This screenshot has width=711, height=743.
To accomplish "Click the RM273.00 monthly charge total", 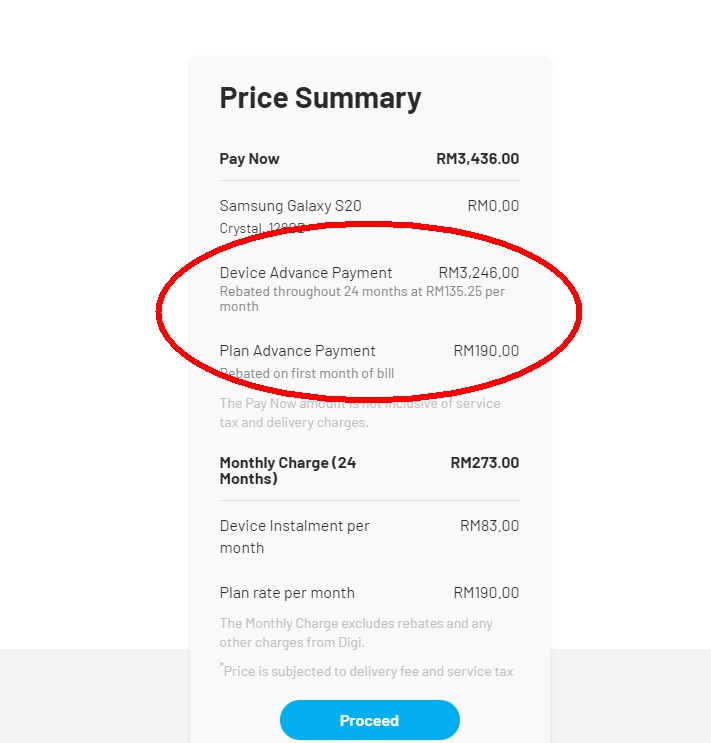I will [484, 463].
